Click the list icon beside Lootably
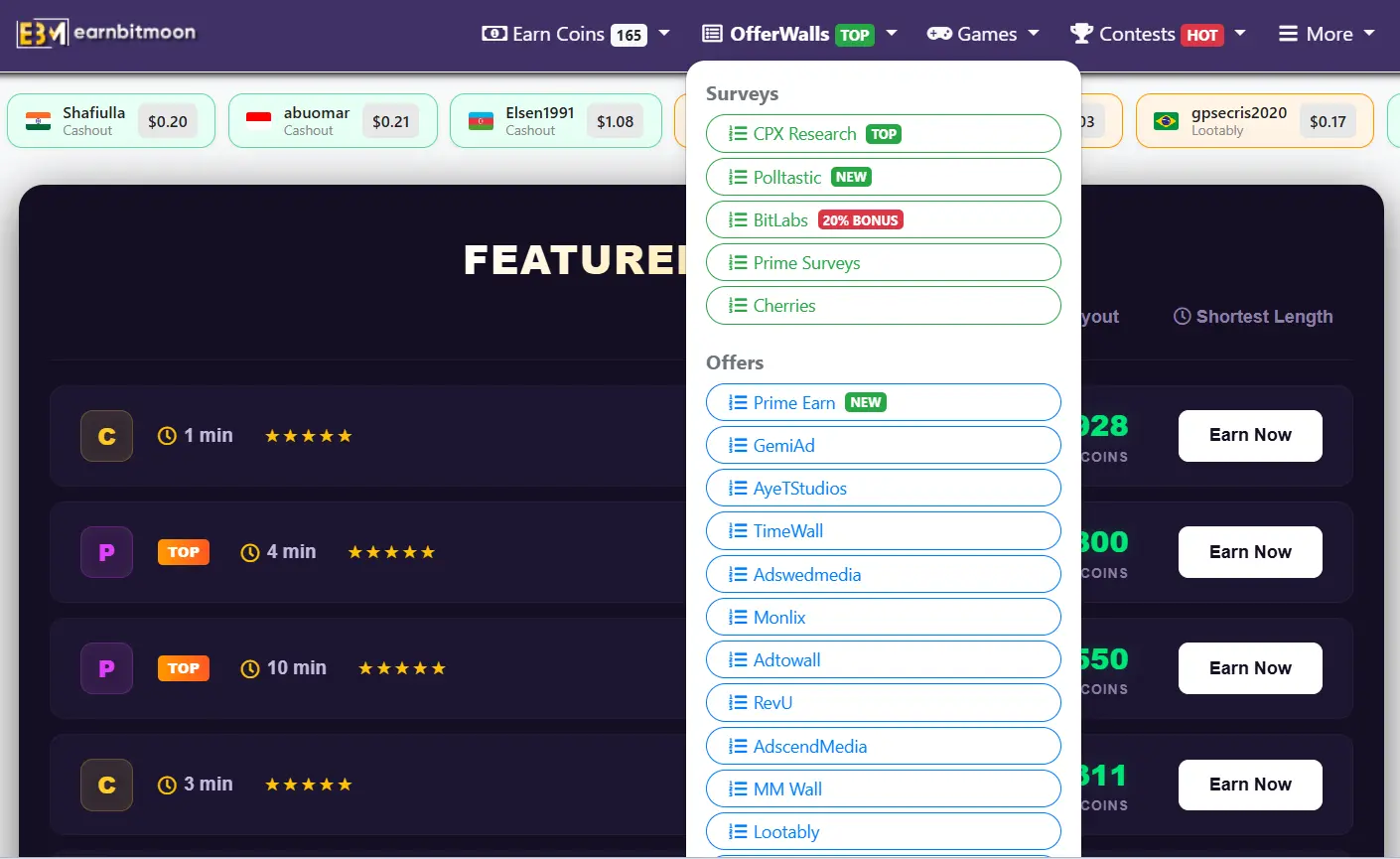This screenshot has height=859, width=1400. 738,832
